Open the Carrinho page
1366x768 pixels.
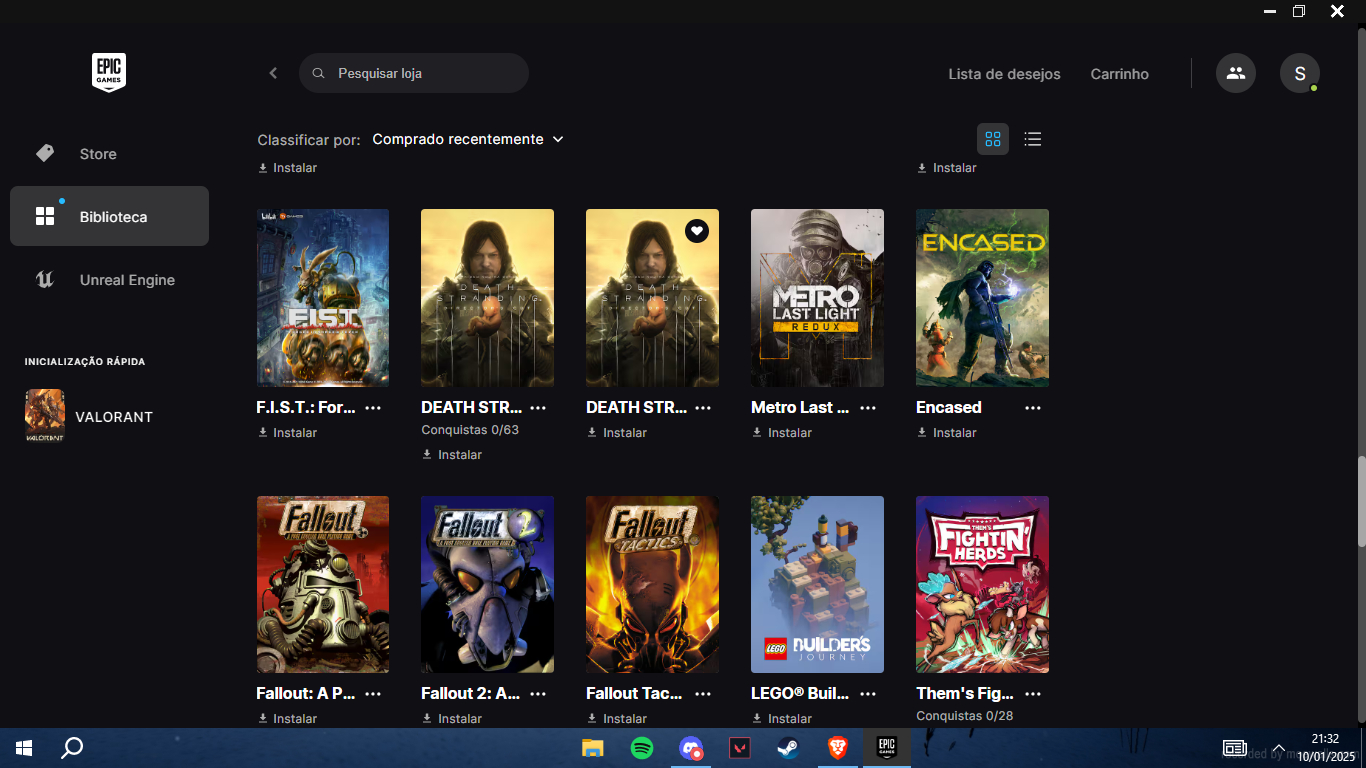click(x=1119, y=74)
